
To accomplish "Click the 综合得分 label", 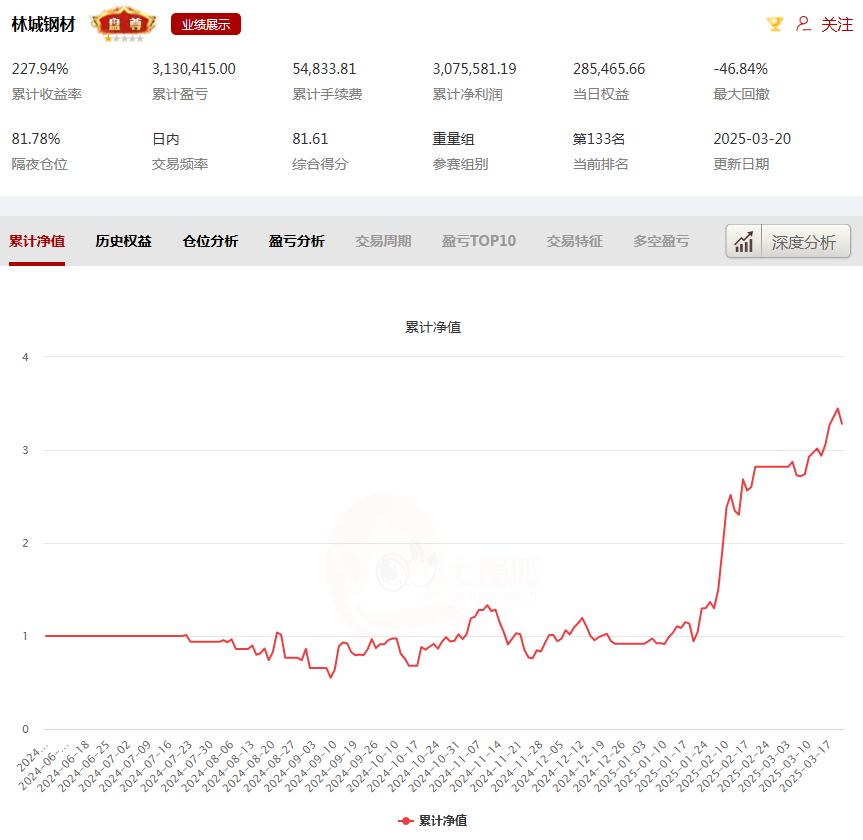I will pyautogui.click(x=320, y=164).
